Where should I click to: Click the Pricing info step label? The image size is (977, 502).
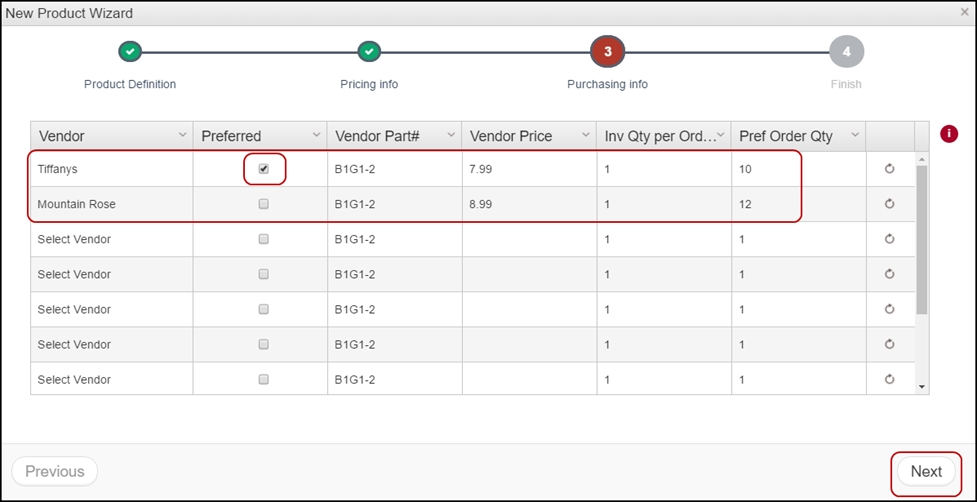pos(369,84)
